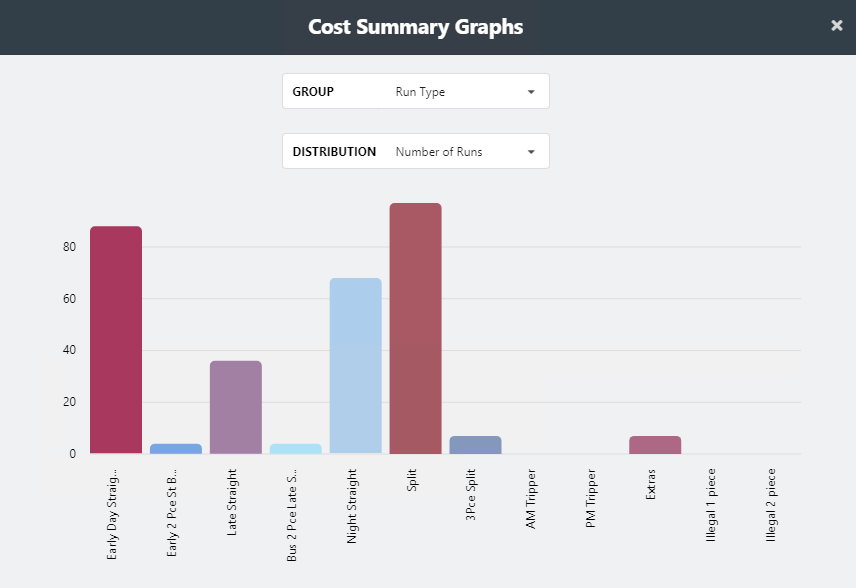Select the Bus 2 Pce Late S bar
Viewport: 856px width, 588px height.
[294, 448]
